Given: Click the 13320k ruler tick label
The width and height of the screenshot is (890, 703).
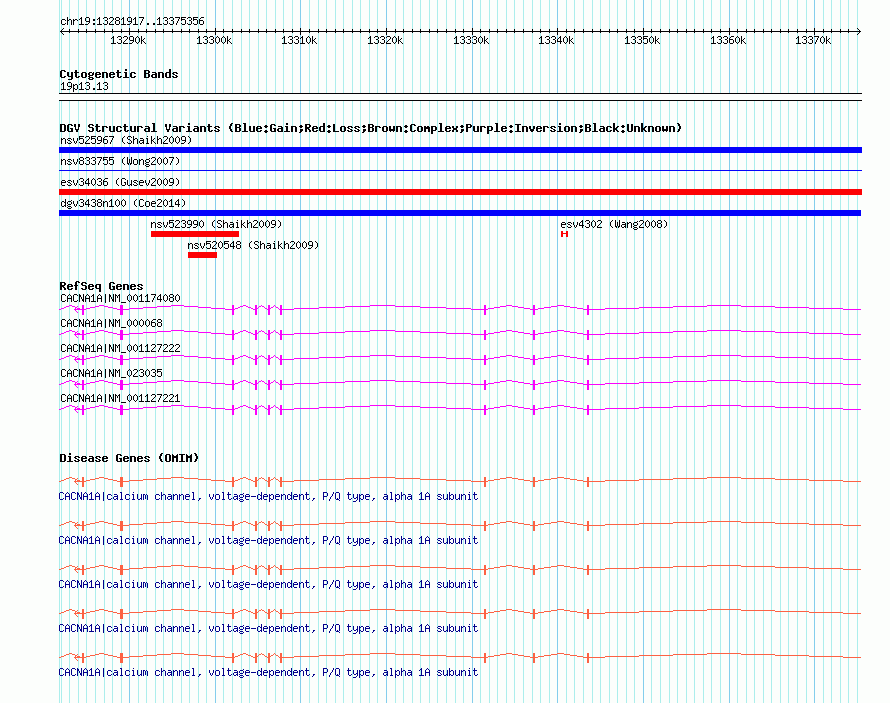Looking at the screenshot, I should click(x=385, y=40).
